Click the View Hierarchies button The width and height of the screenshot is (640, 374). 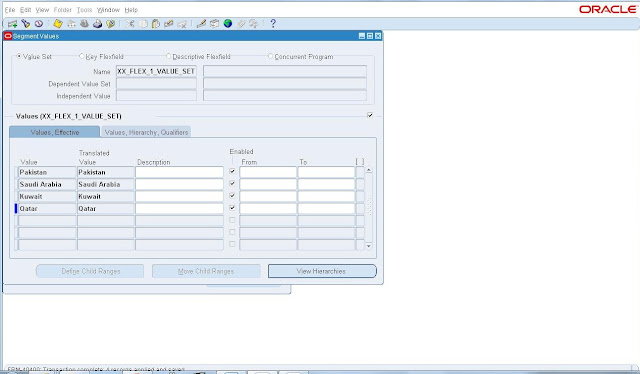click(x=322, y=271)
